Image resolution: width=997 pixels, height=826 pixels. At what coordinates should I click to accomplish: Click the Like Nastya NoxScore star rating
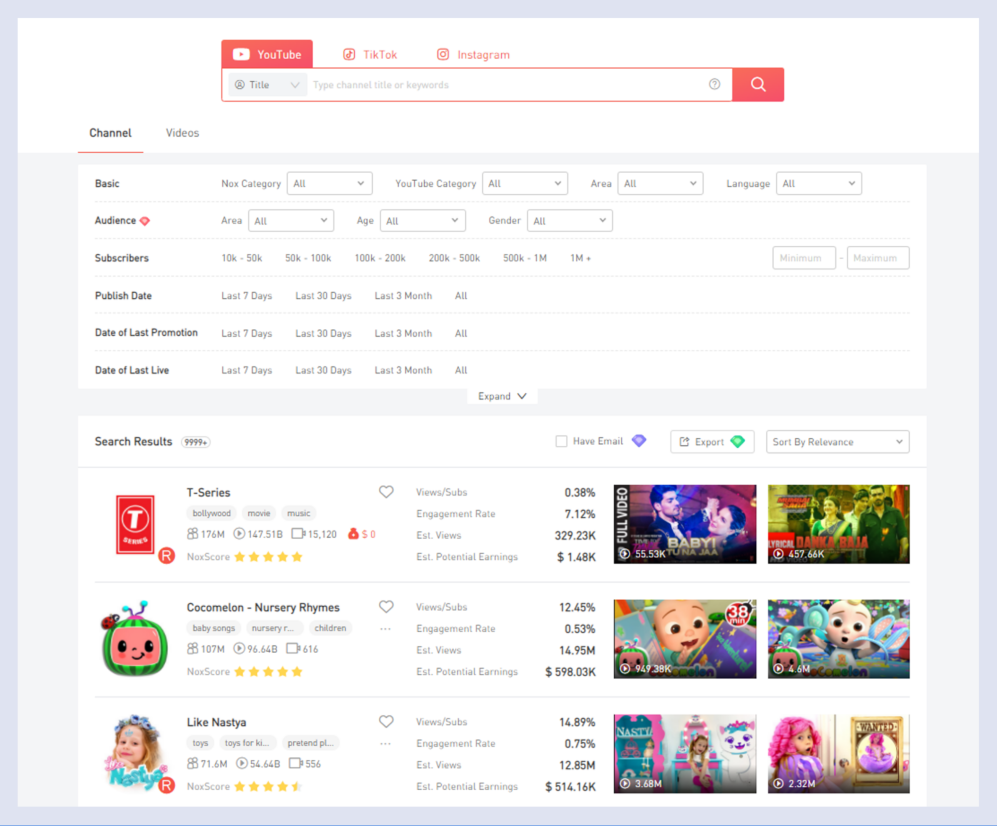click(x=268, y=786)
